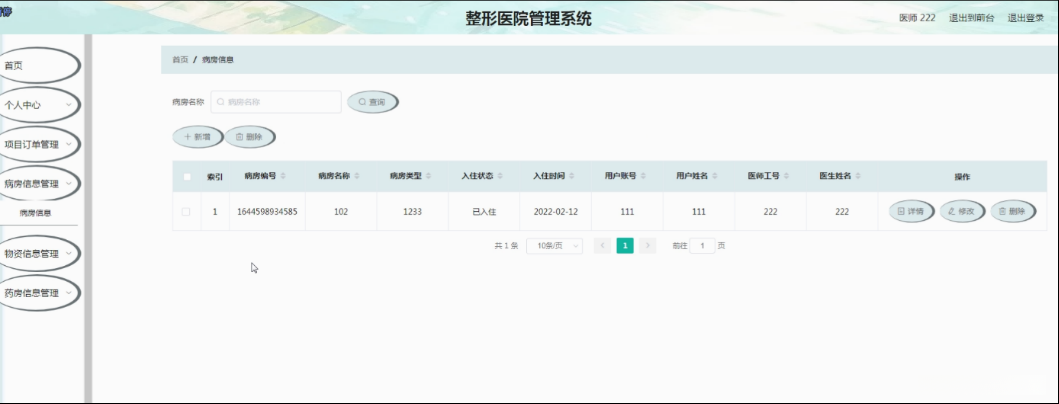
Task: Collapse the 病房信息管理 sidebar menu
Action: coord(38,183)
